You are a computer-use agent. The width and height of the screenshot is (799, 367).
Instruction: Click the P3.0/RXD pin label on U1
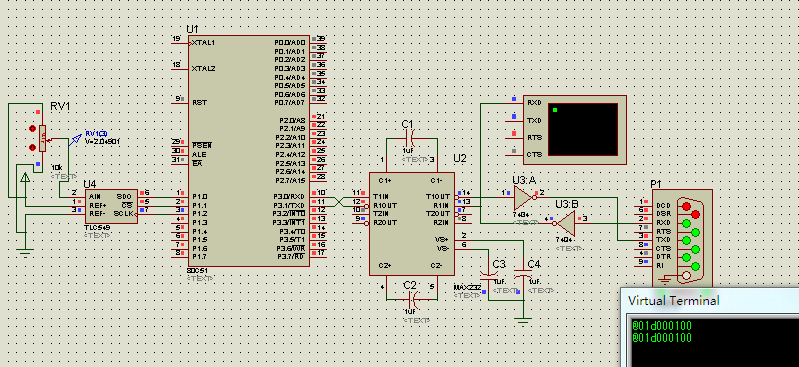pos(290,196)
